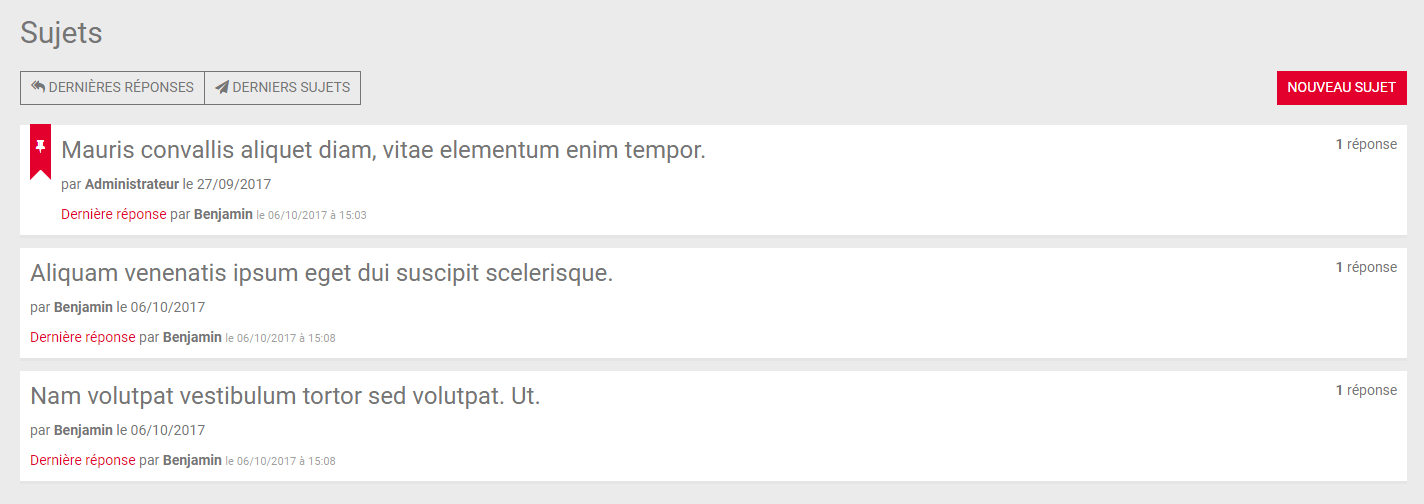Click the paper plane icon in Derniers sujets
The width and height of the screenshot is (1424, 504).
point(222,87)
